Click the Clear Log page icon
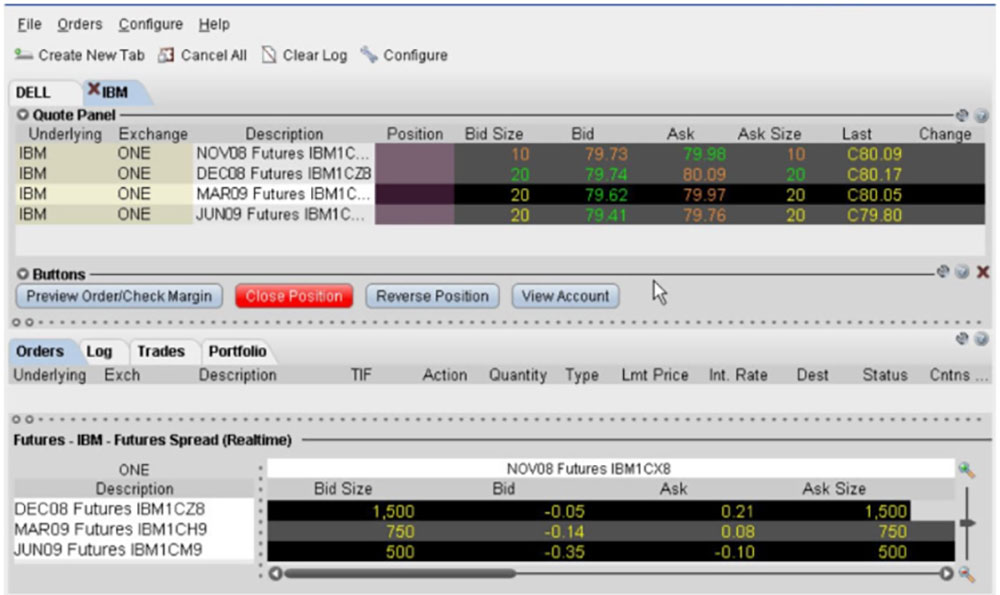 tap(269, 55)
